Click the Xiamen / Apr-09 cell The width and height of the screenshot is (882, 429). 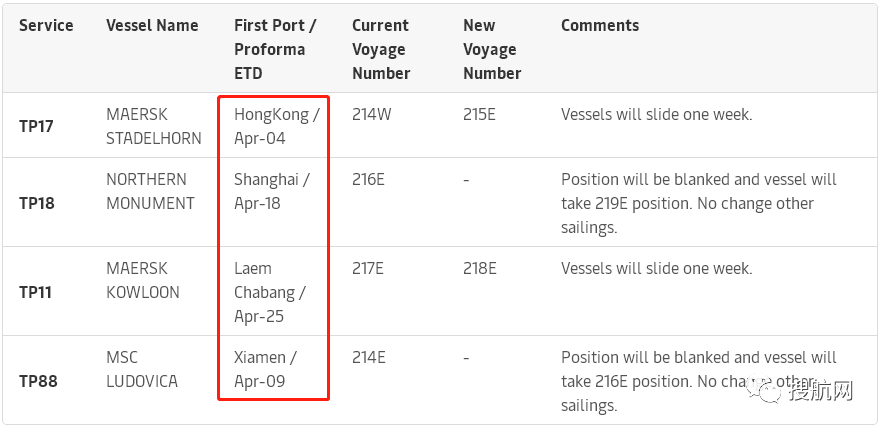pyautogui.click(x=265, y=369)
